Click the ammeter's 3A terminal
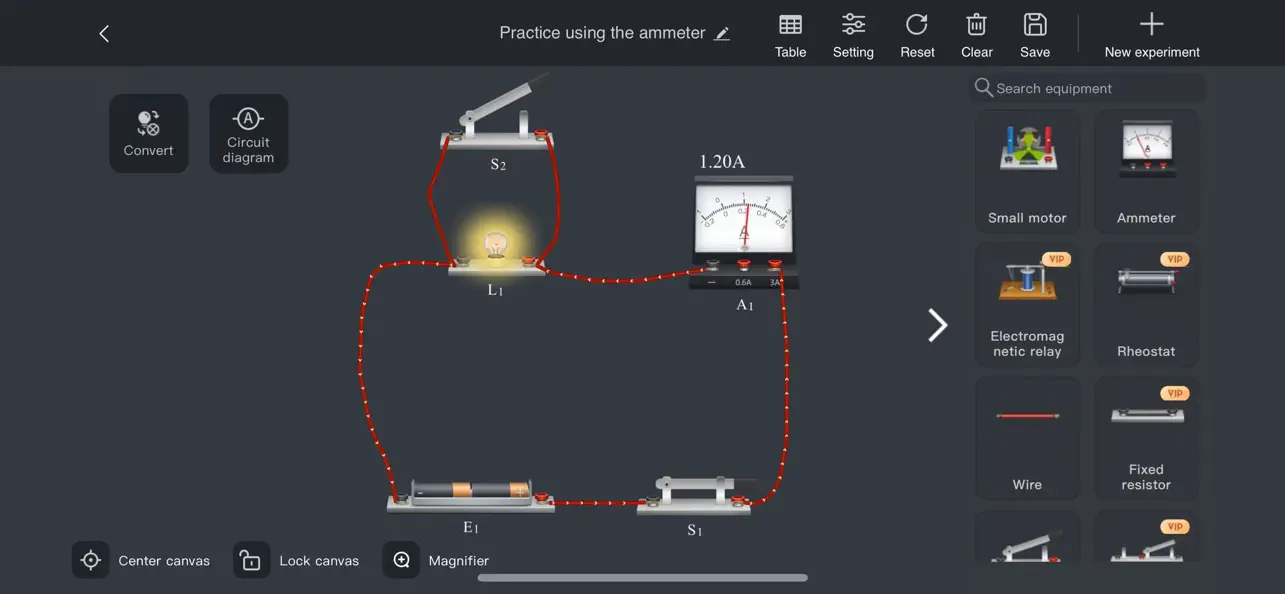This screenshot has height=594, width=1285. (x=775, y=265)
